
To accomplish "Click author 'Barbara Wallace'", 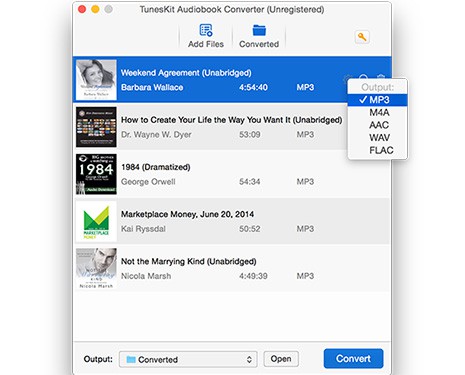I will [x=152, y=88].
